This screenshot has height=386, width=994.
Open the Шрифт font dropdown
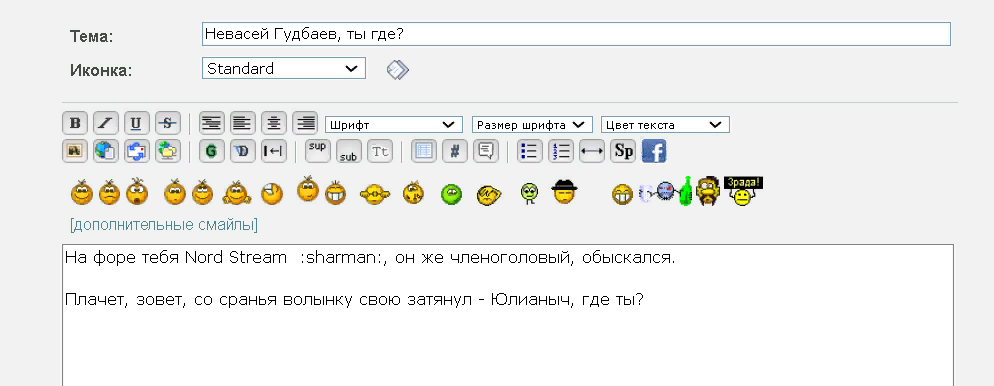point(394,124)
